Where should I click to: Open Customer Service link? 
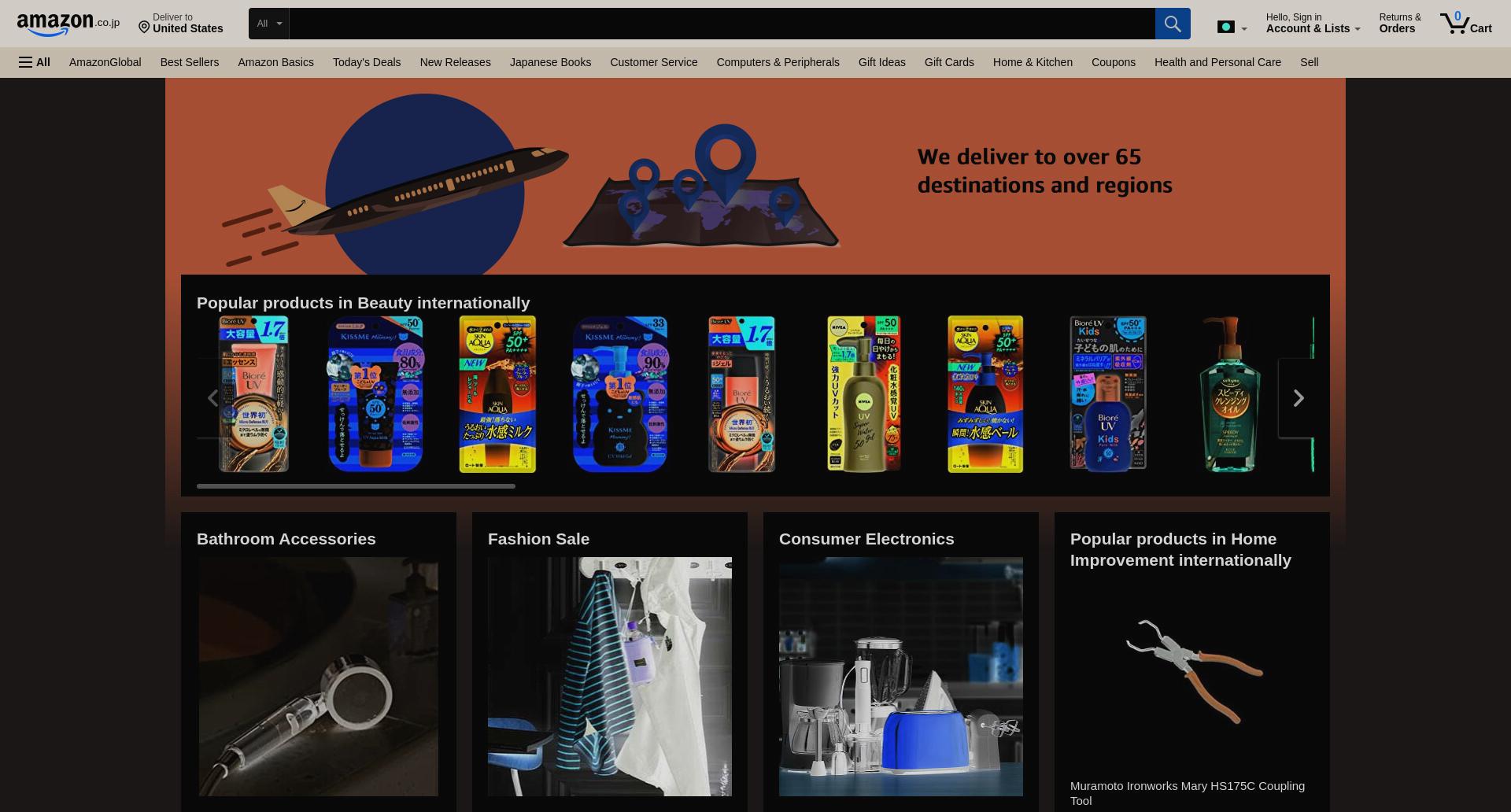pyautogui.click(x=653, y=62)
